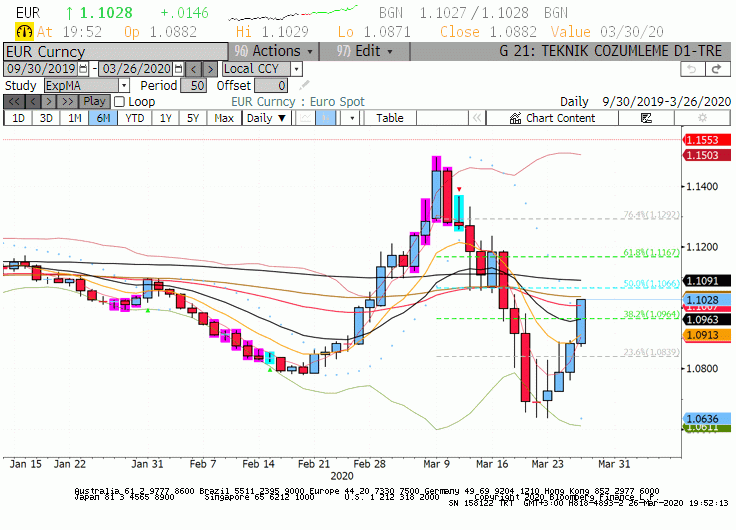Click the Period input field
This screenshot has width=736, height=530.
(193, 85)
